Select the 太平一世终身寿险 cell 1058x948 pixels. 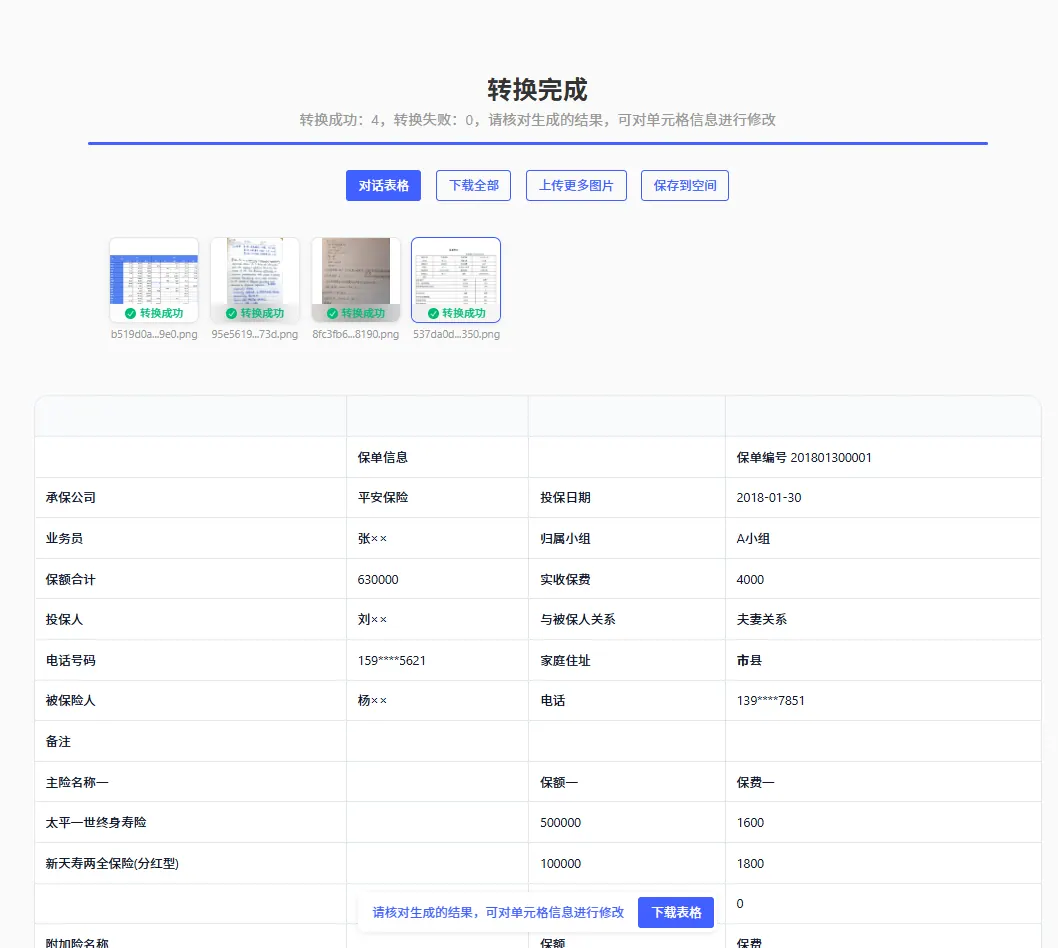[x=191, y=822]
